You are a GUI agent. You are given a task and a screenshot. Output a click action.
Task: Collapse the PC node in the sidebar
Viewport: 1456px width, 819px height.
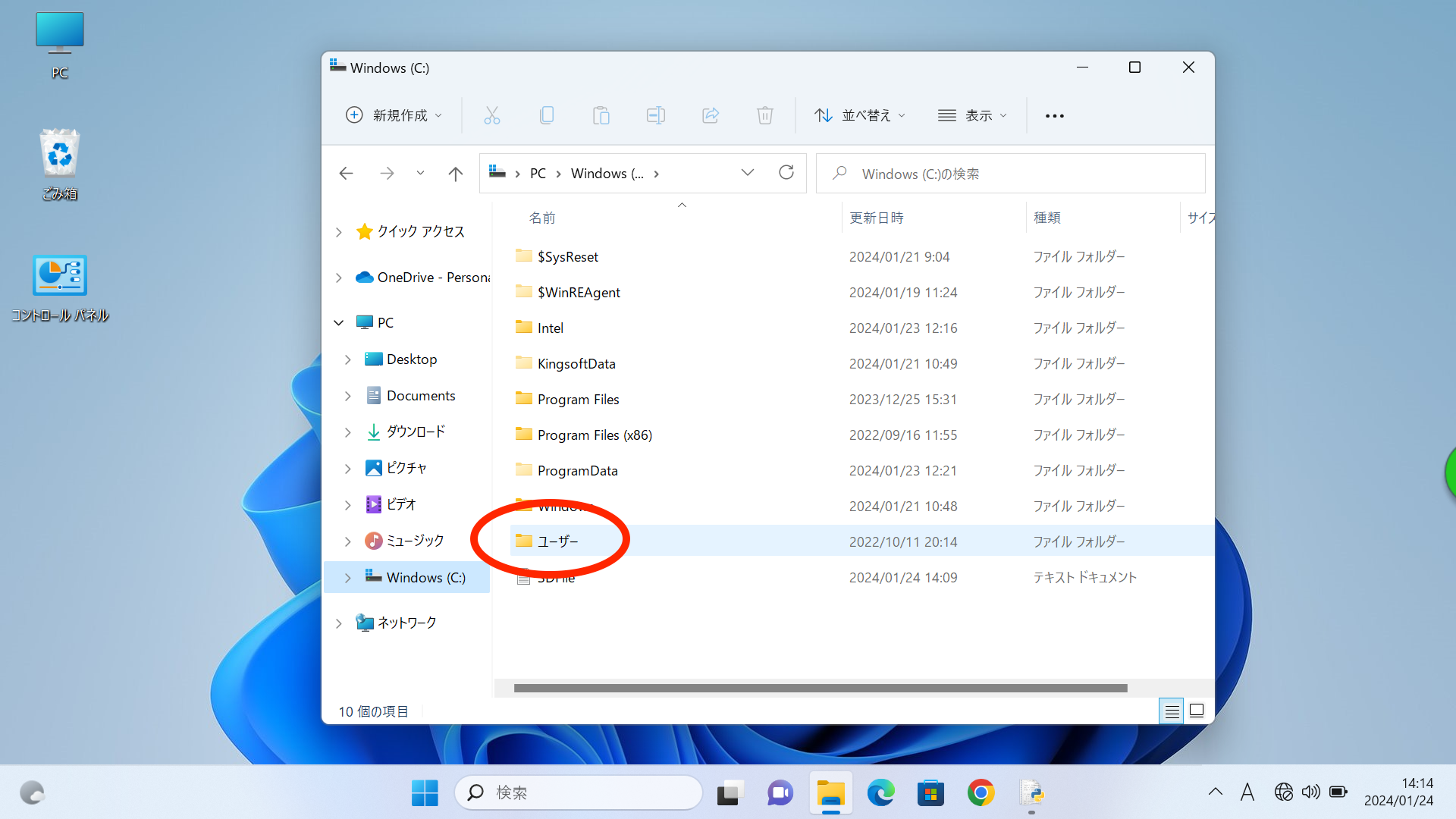pos(338,322)
